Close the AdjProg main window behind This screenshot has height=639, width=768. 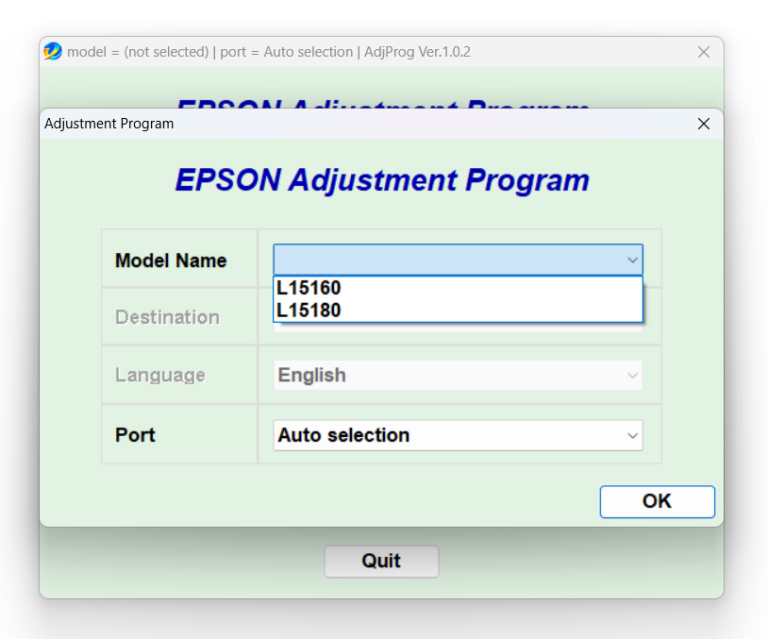click(703, 52)
